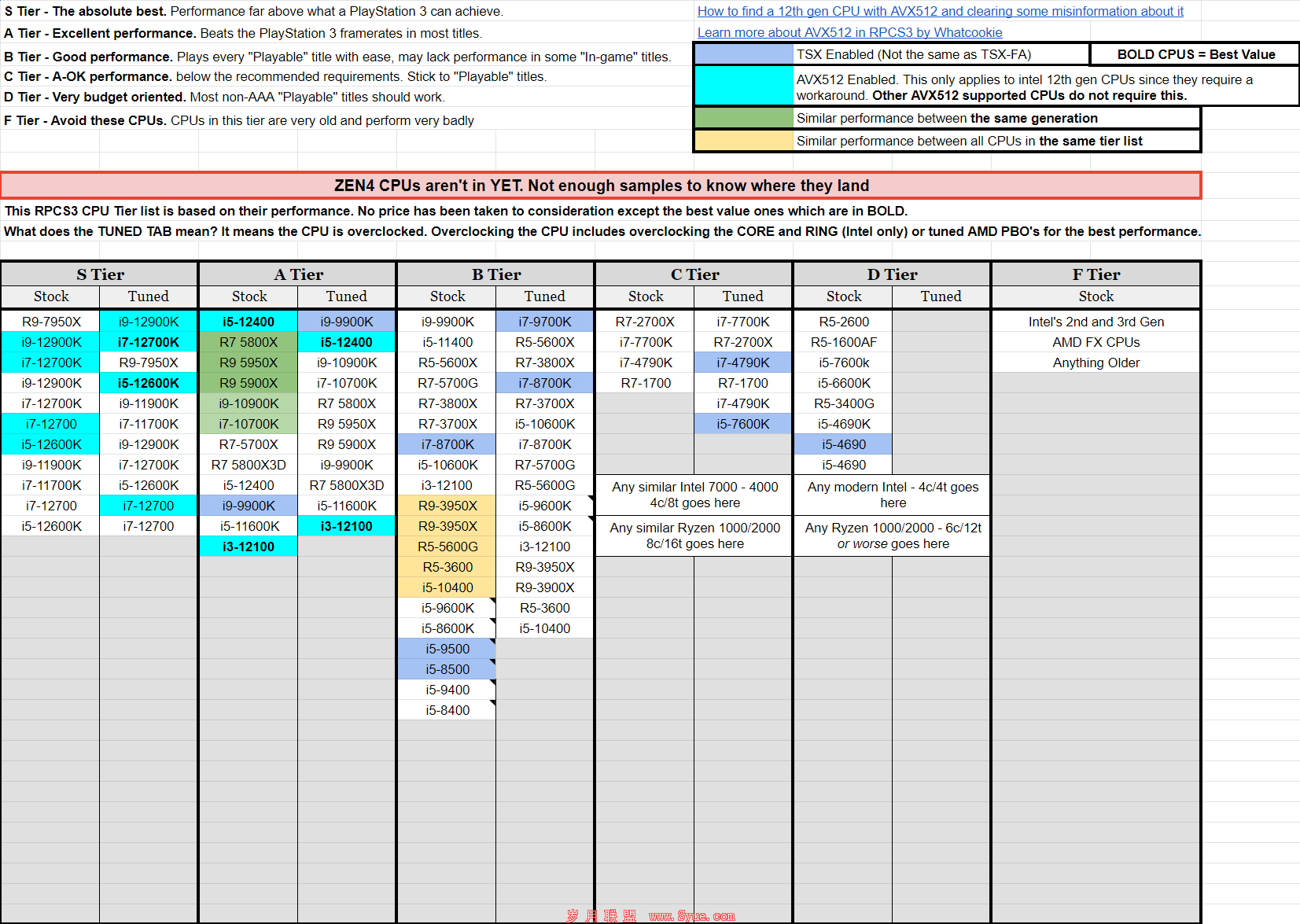Select bold i3-12100 in A Tier Tuned
Viewport: 1300px width, 924px height.
tap(347, 526)
